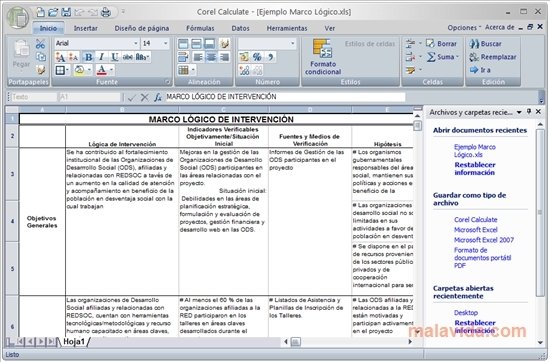Apply percent style format
Screen dimensions: 550x362
coord(257,57)
